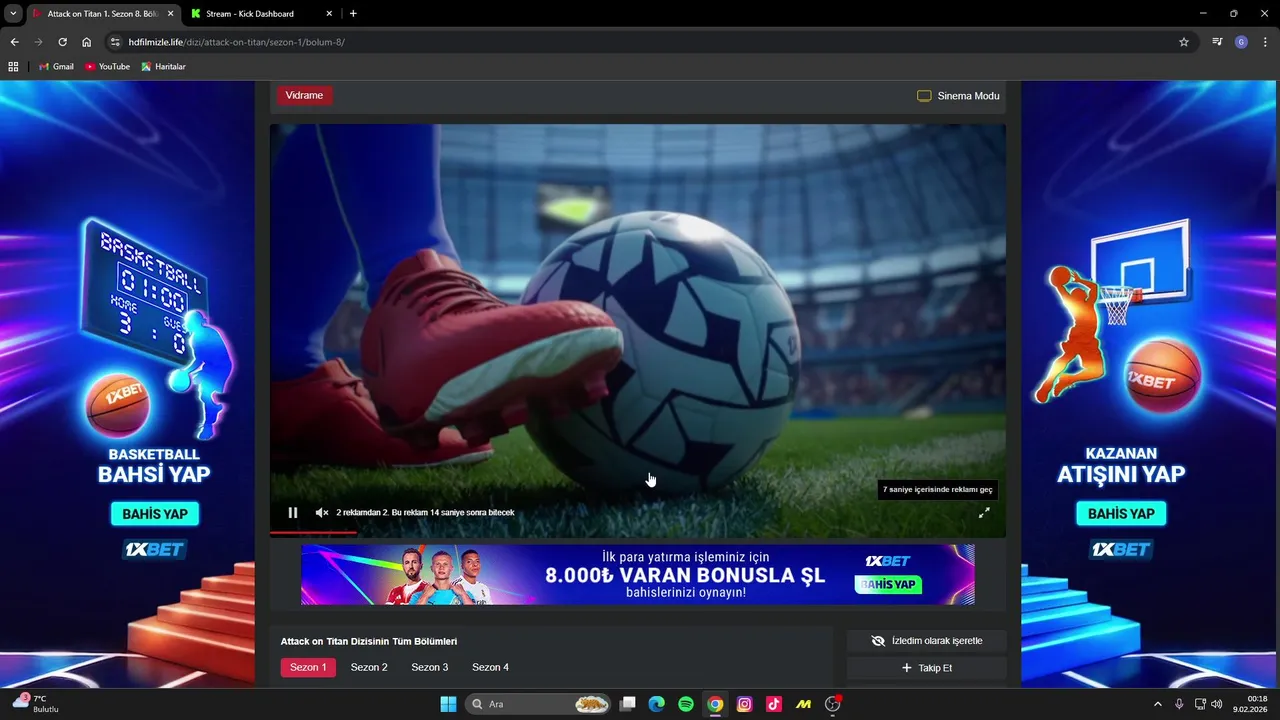Open Spotify from the taskbar
Viewport: 1280px width, 720px height.
(x=686, y=704)
